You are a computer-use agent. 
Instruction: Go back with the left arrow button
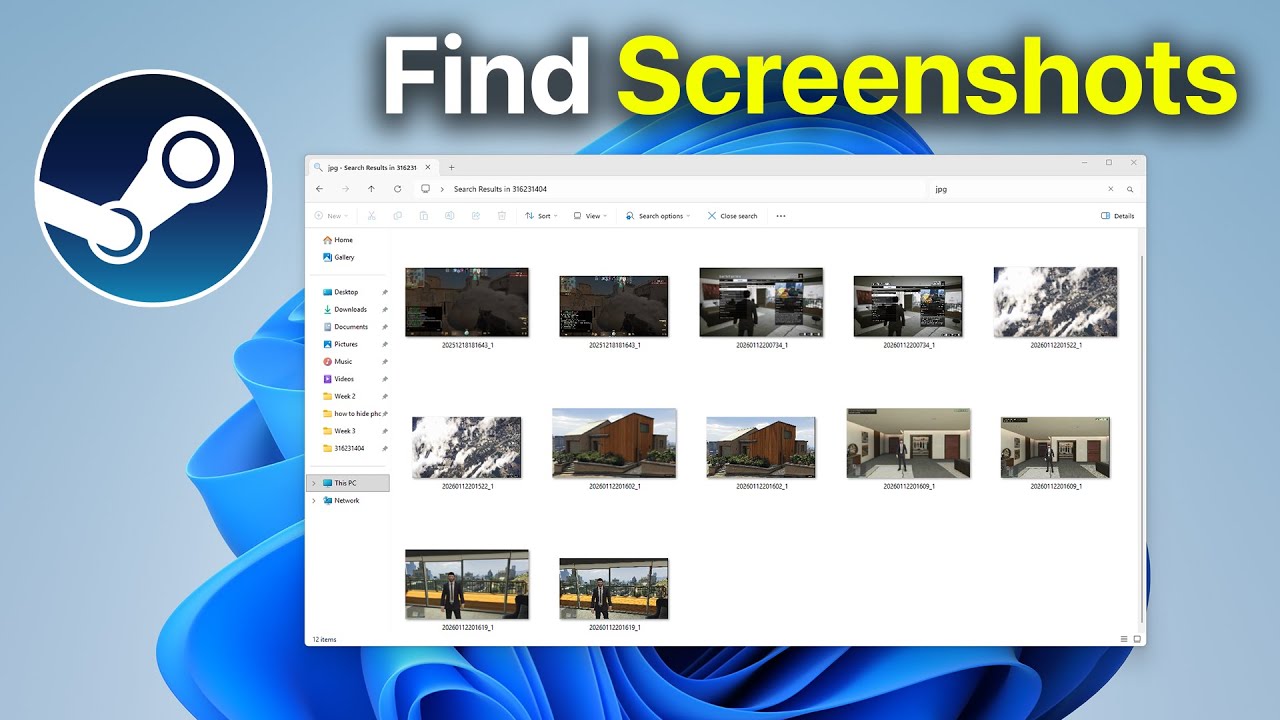pyautogui.click(x=319, y=189)
